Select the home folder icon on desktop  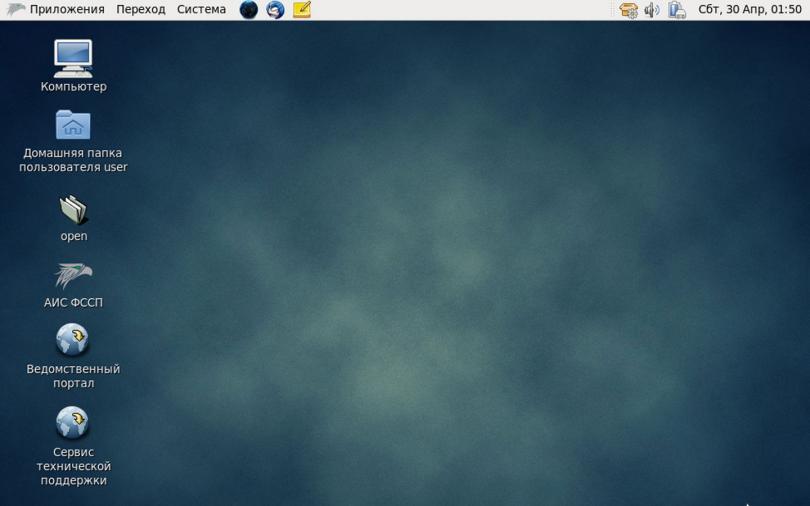click(x=73, y=125)
